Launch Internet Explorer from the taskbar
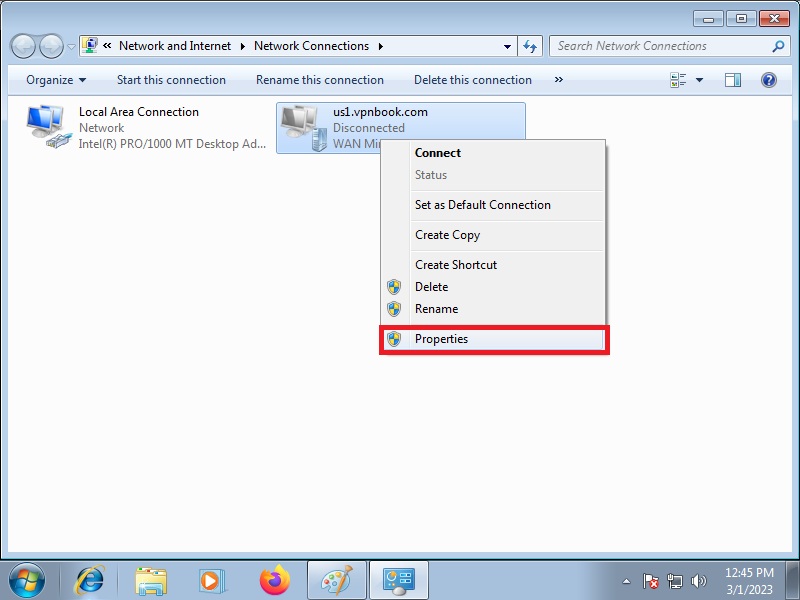 pyautogui.click(x=90, y=580)
